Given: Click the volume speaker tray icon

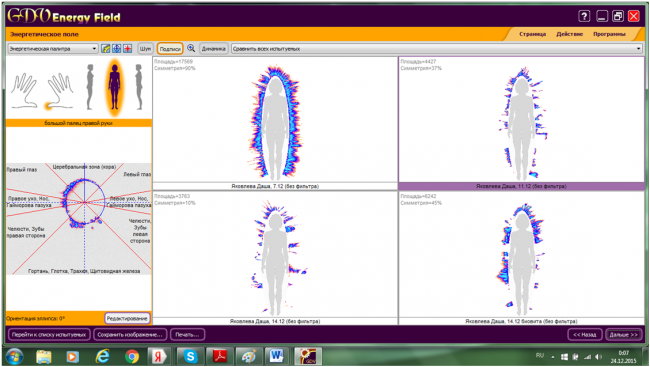Looking at the screenshot, I should tap(598, 357).
